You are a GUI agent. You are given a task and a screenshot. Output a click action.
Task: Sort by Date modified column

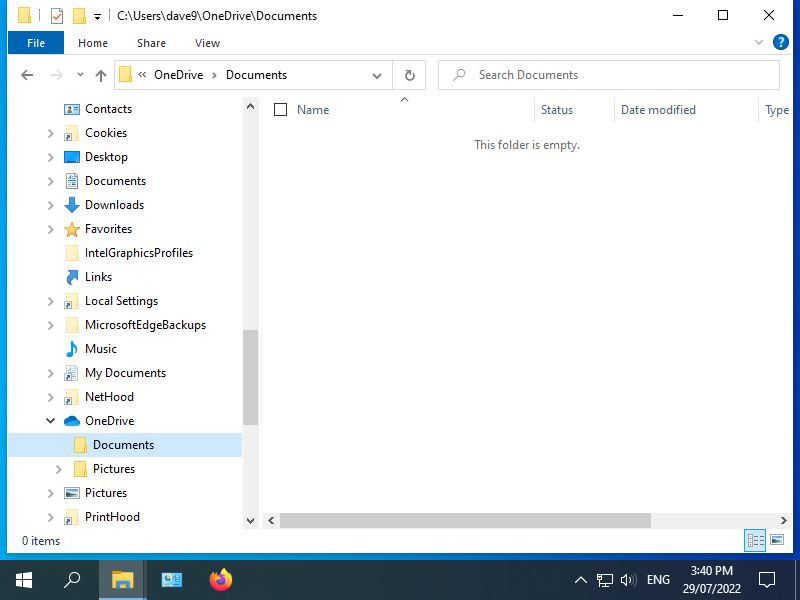[x=658, y=110]
